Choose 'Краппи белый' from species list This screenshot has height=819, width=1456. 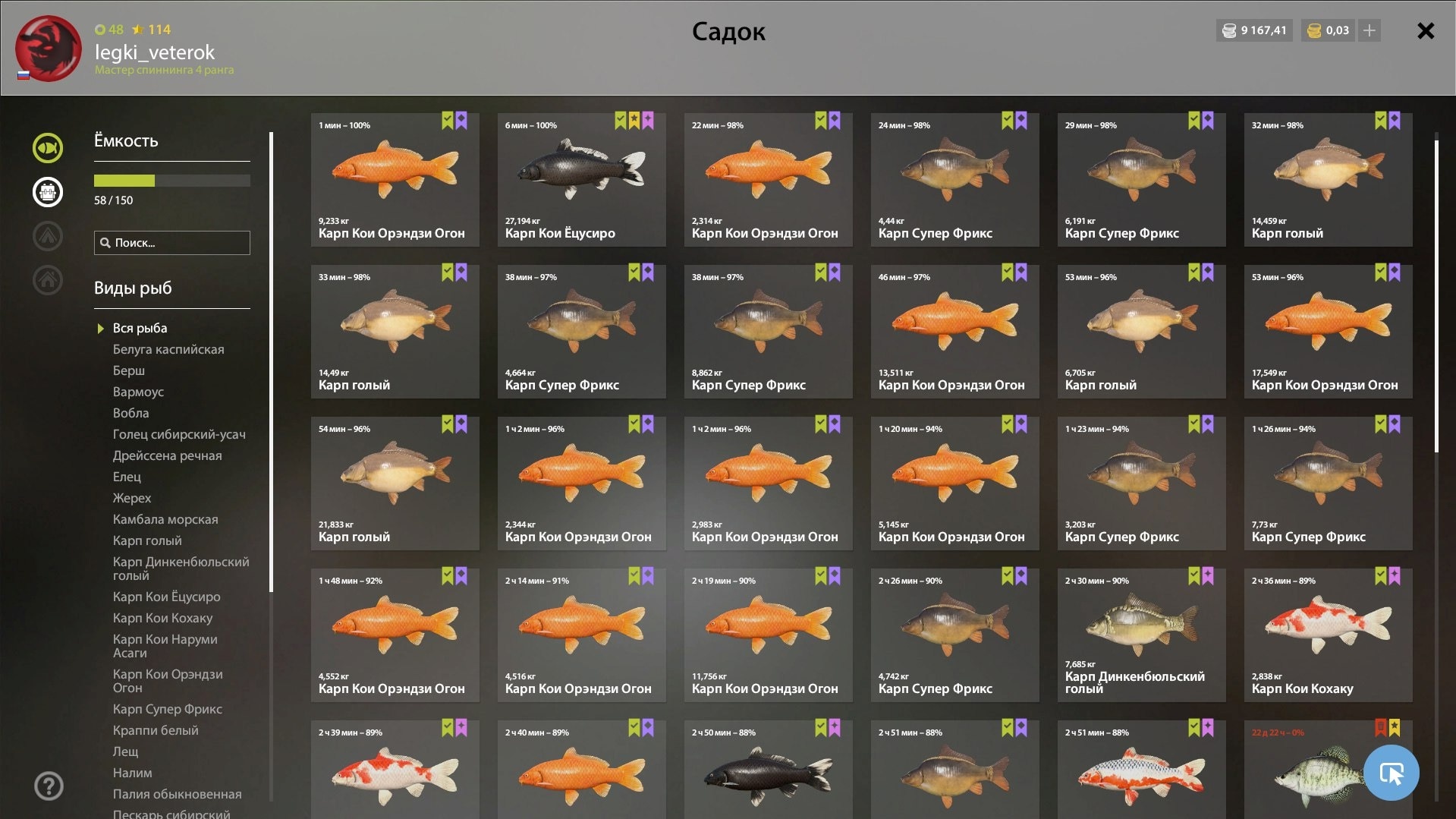point(156,730)
